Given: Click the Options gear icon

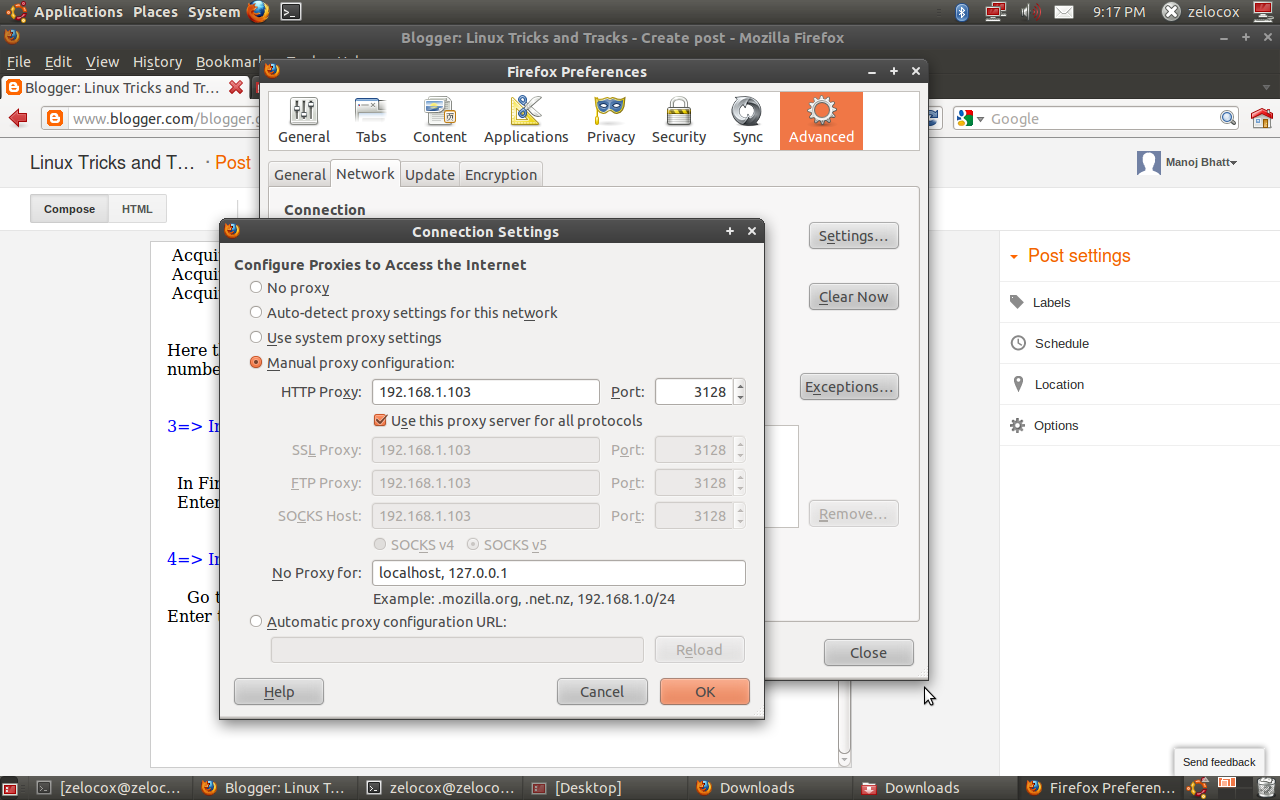Looking at the screenshot, I should click(1018, 425).
